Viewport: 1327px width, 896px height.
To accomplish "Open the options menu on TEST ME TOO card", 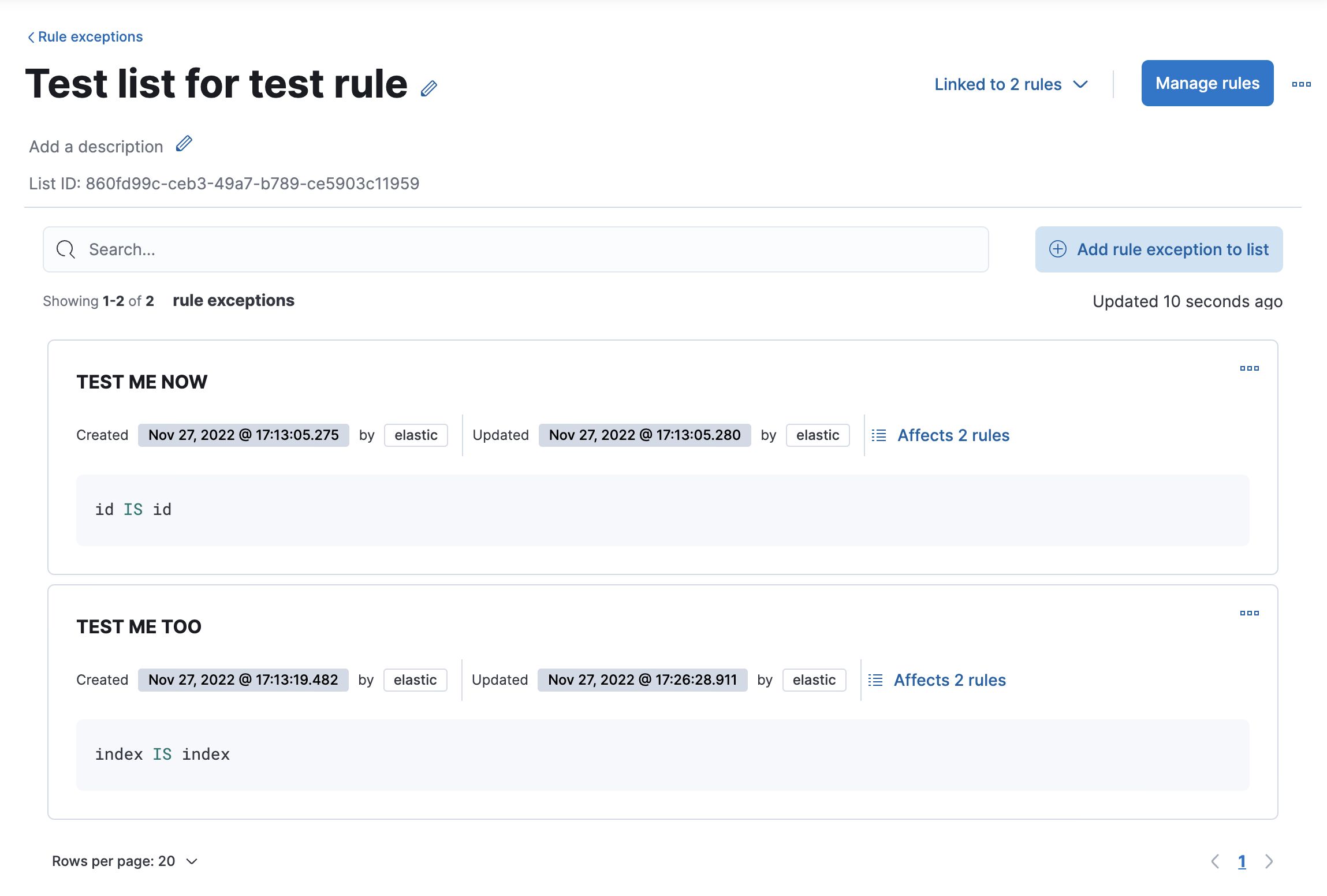I will point(1250,613).
